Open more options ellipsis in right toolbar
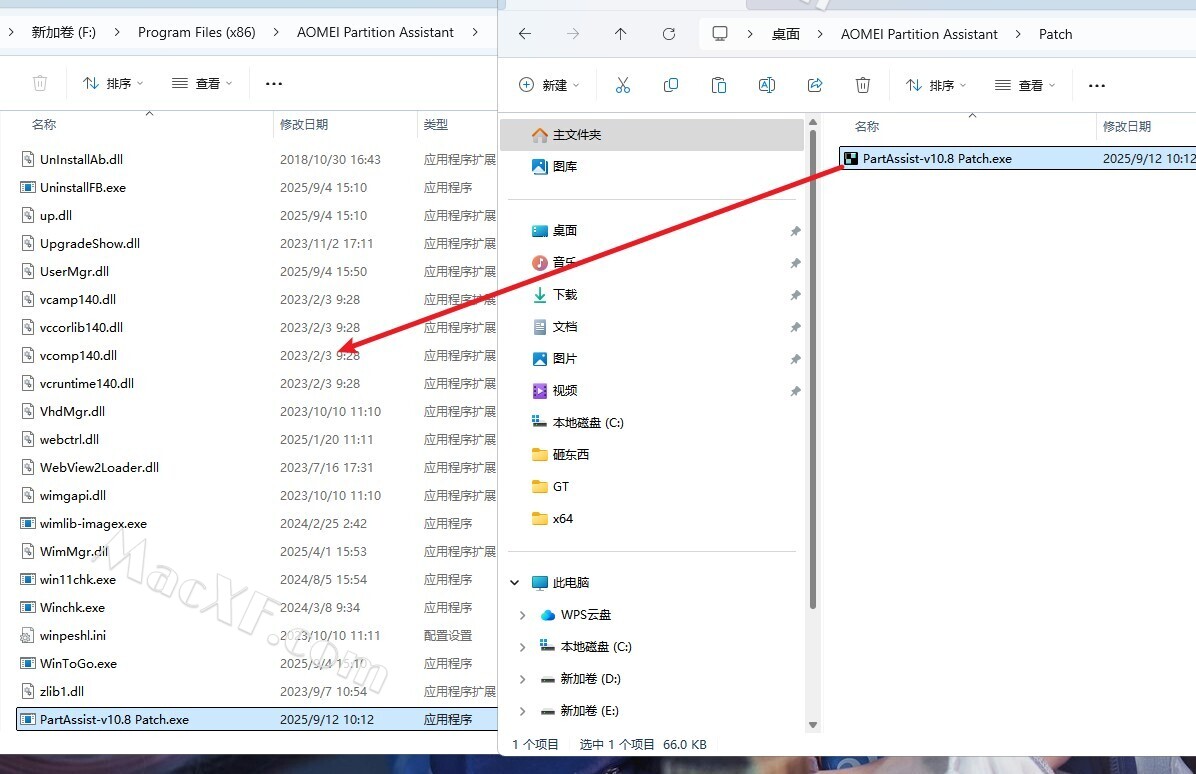Image resolution: width=1196 pixels, height=774 pixels. click(1097, 85)
